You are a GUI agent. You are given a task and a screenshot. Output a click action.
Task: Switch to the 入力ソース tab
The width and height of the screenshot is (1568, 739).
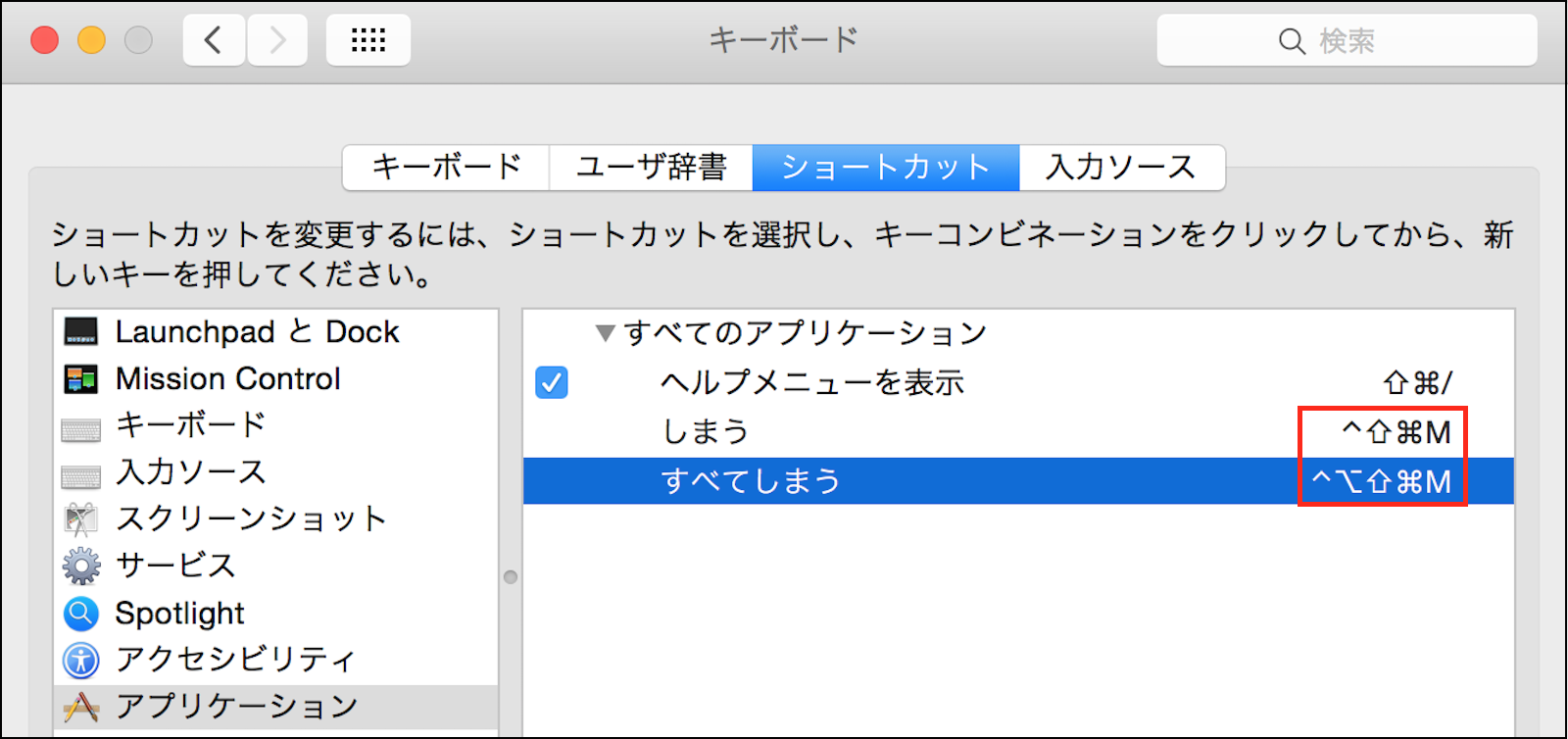click(x=1122, y=168)
